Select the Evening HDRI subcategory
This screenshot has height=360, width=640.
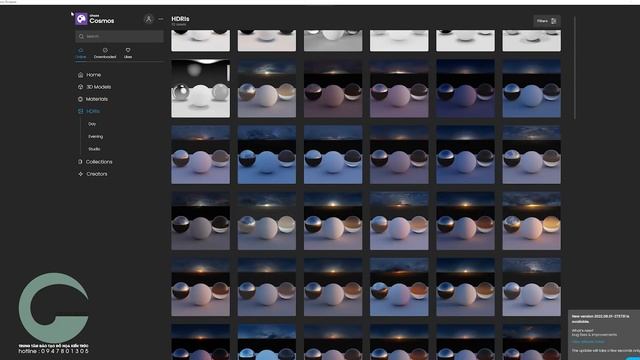tap(96, 136)
